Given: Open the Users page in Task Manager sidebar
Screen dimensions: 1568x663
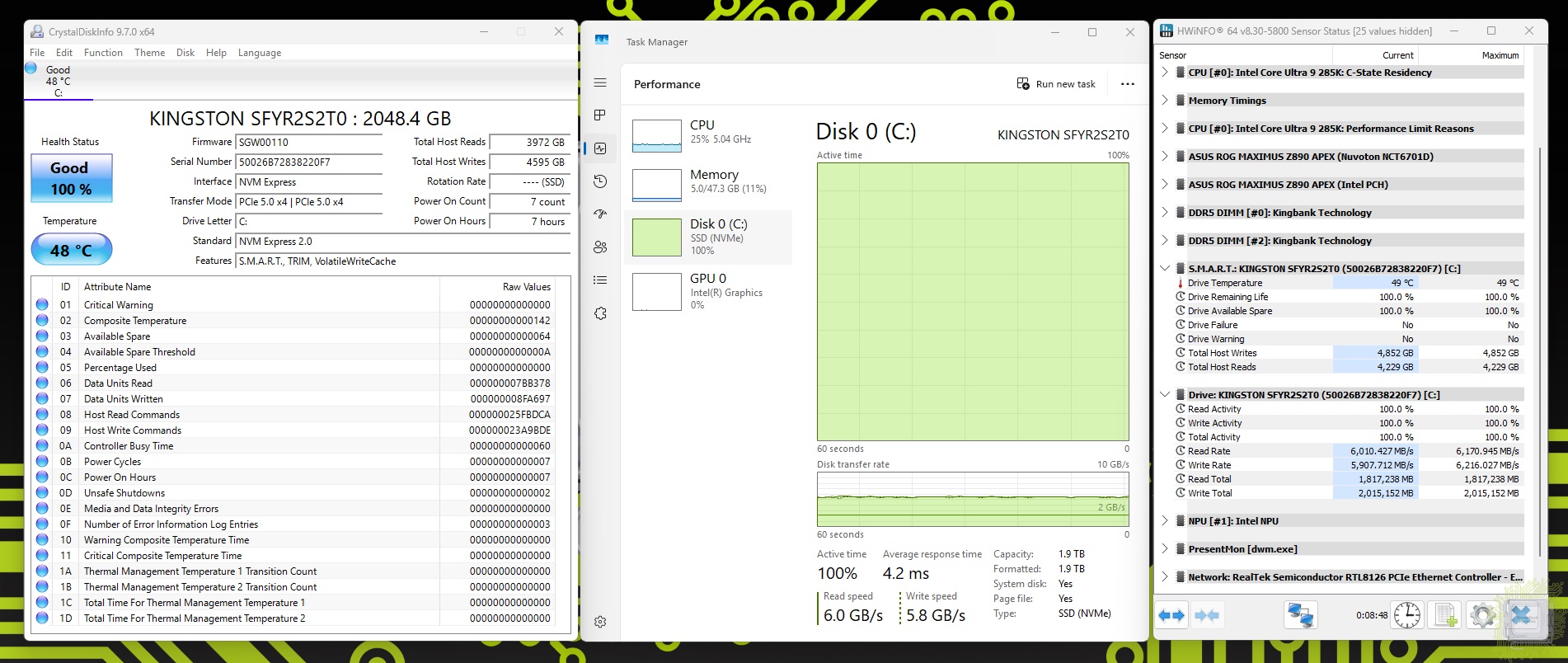Looking at the screenshot, I should click(600, 247).
